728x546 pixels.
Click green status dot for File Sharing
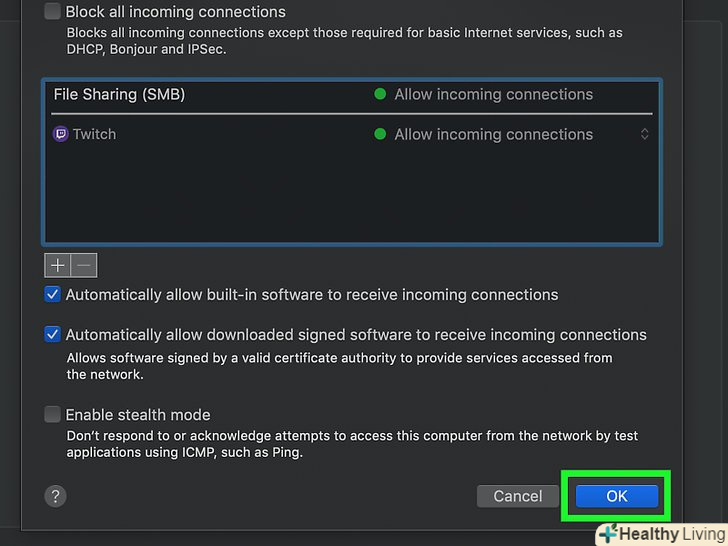coord(380,94)
